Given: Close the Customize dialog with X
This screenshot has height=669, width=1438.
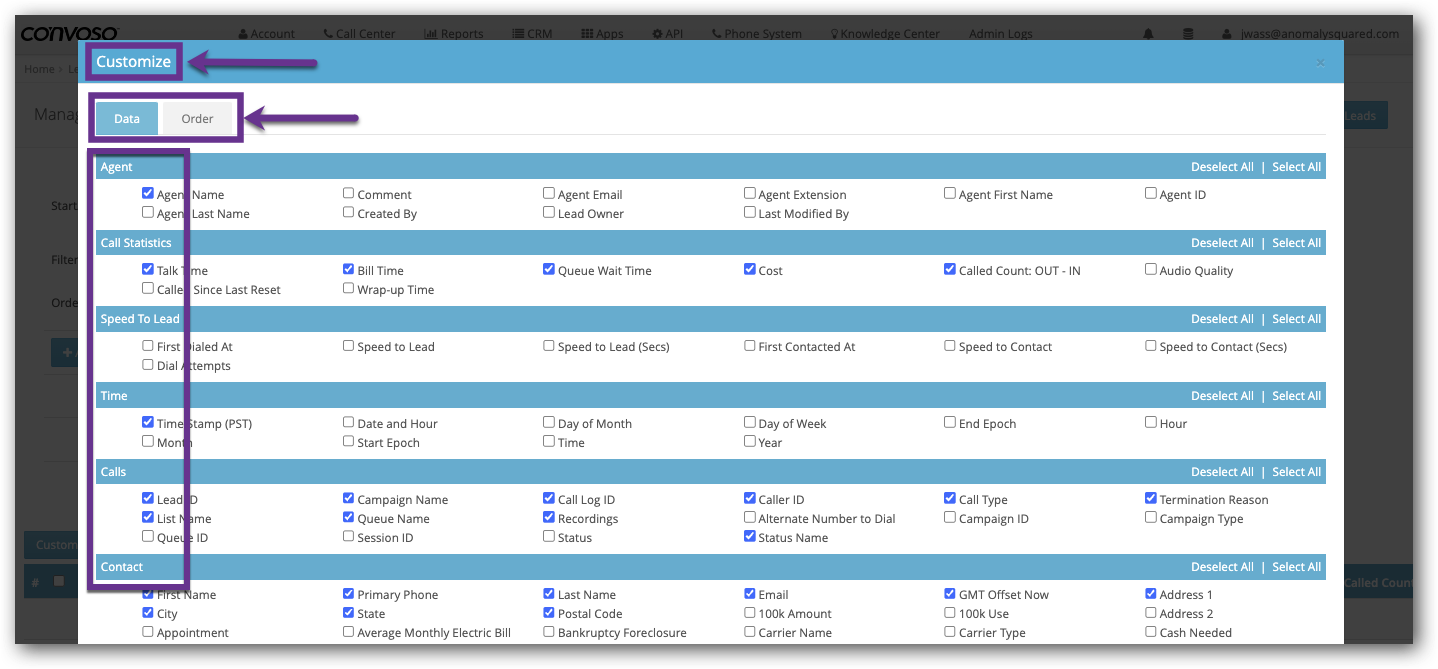Looking at the screenshot, I should 1320,63.
